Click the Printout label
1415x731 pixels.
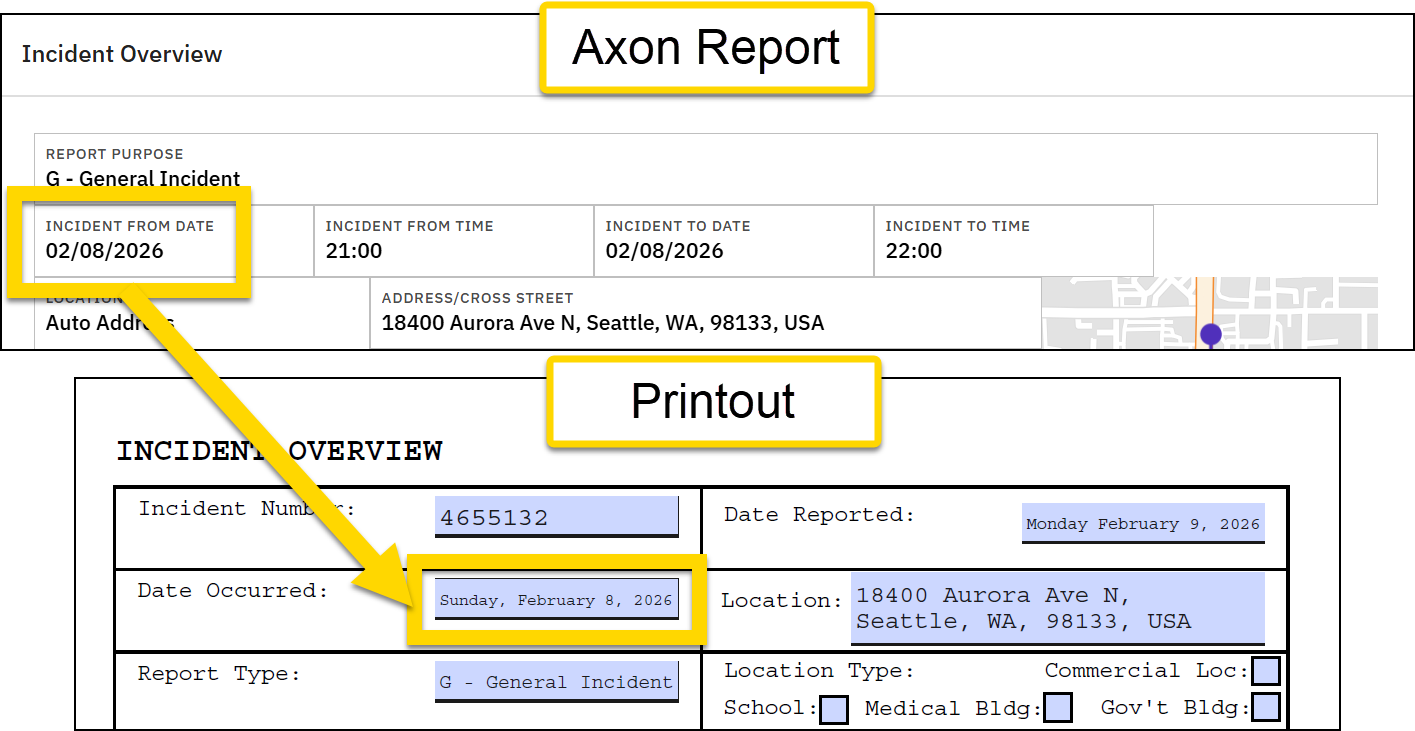click(712, 402)
